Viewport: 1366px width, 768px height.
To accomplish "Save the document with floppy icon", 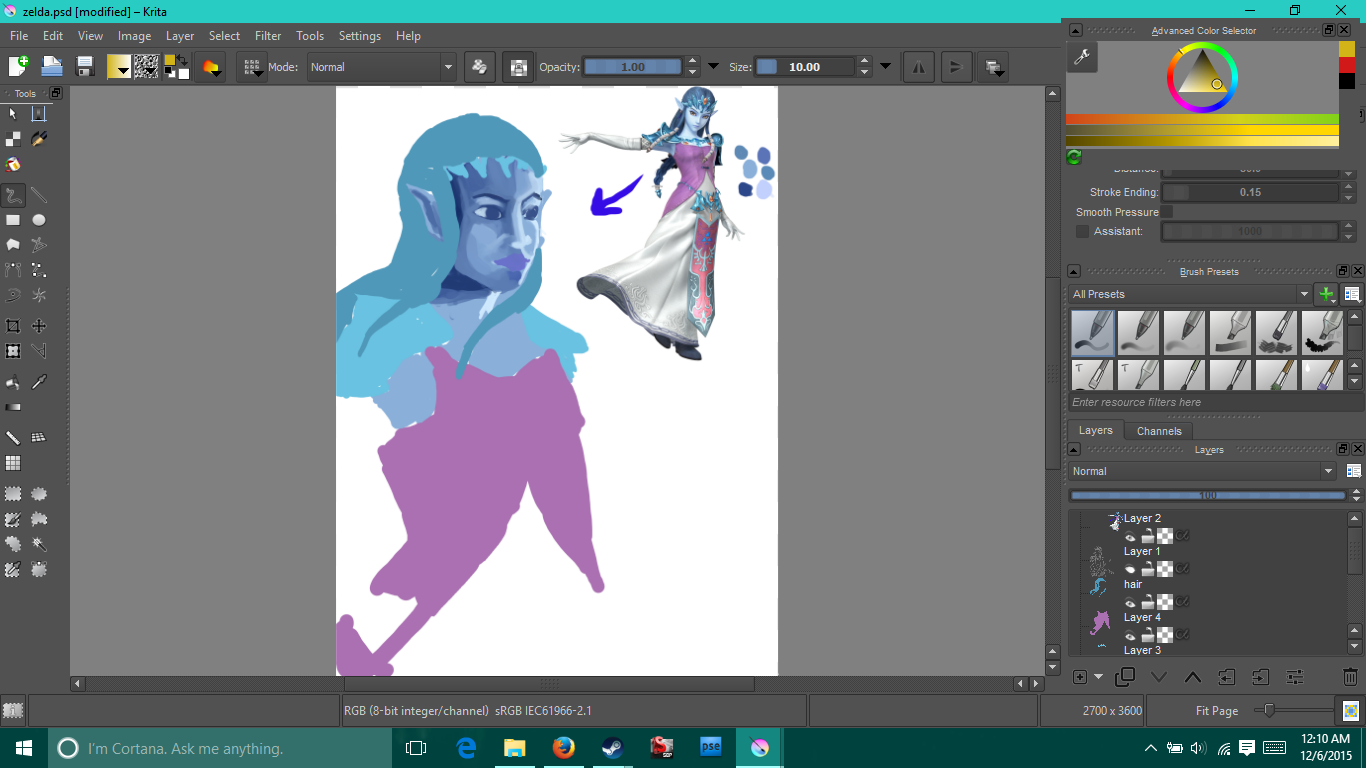I will (x=85, y=67).
